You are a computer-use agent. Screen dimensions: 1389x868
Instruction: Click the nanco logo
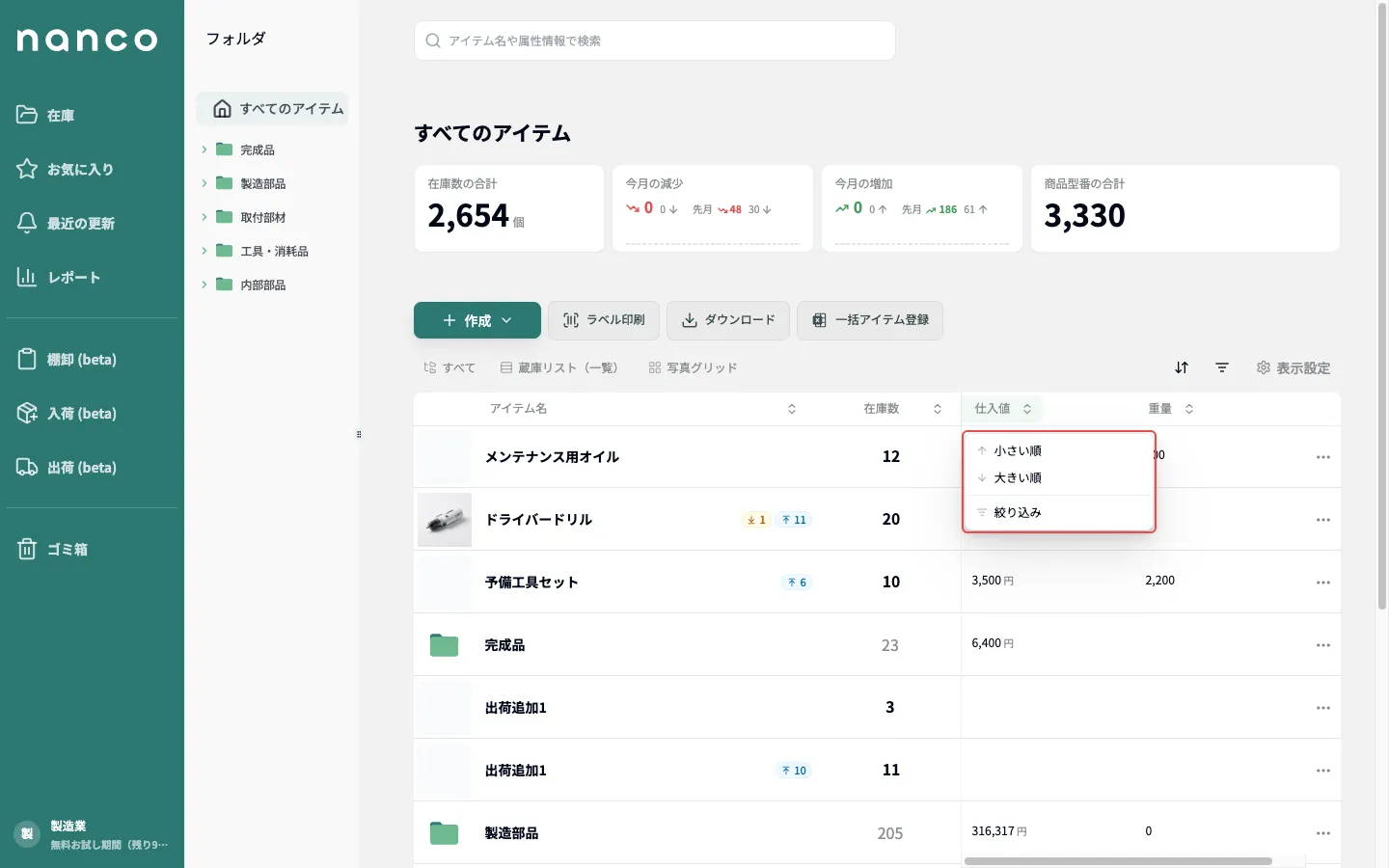(x=87, y=40)
